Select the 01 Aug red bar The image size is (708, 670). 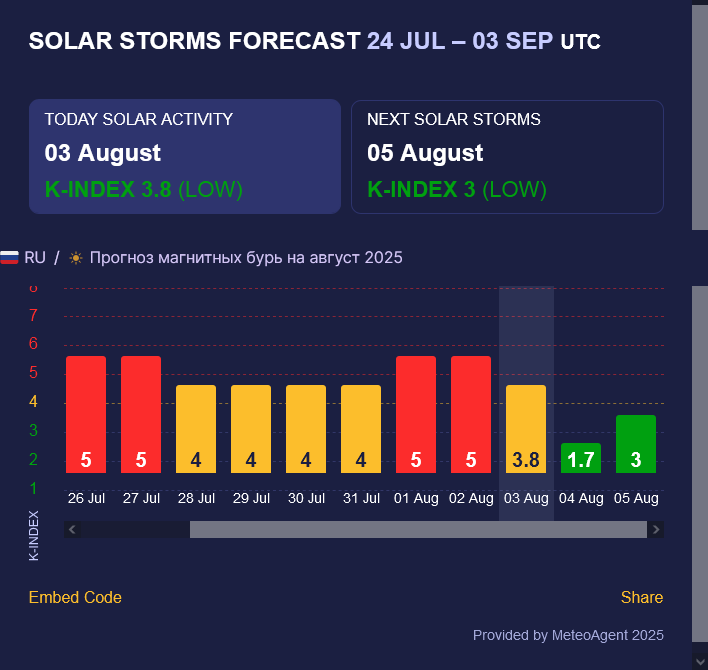416,414
